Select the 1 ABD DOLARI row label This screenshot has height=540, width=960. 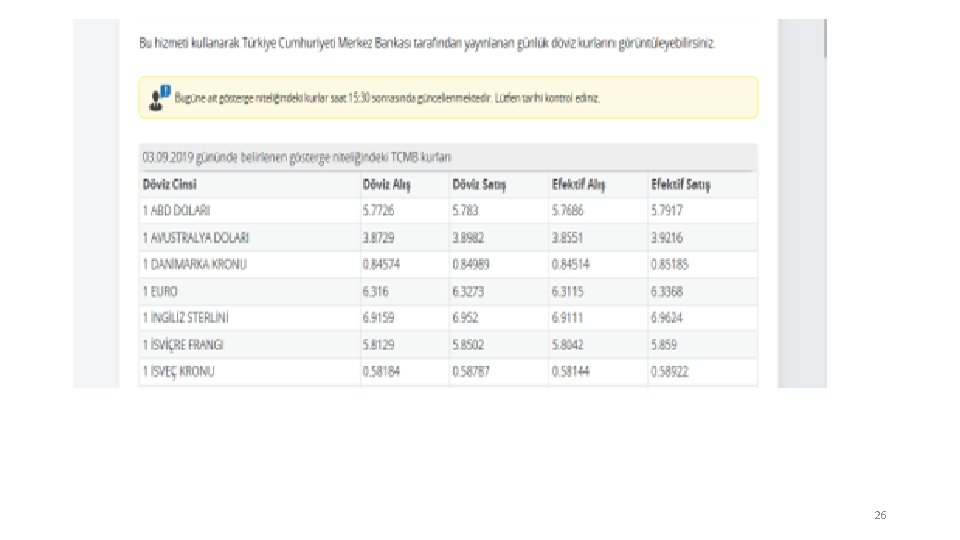178,211
